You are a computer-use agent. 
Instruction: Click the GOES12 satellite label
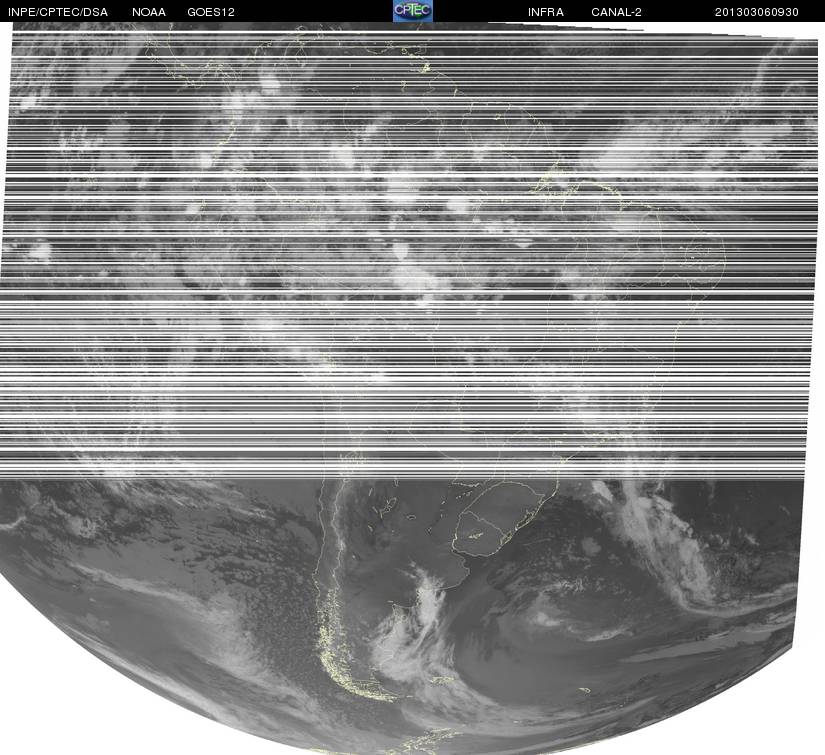pos(211,12)
